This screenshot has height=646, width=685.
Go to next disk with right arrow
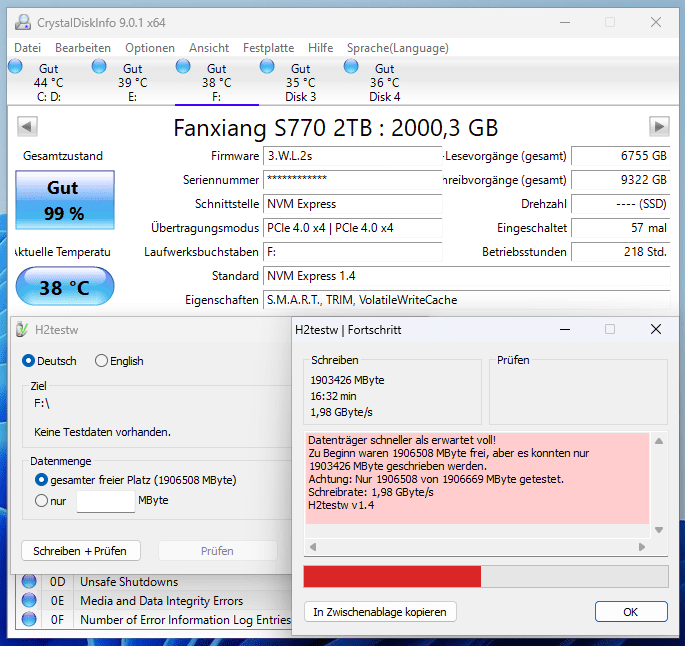[659, 127]
